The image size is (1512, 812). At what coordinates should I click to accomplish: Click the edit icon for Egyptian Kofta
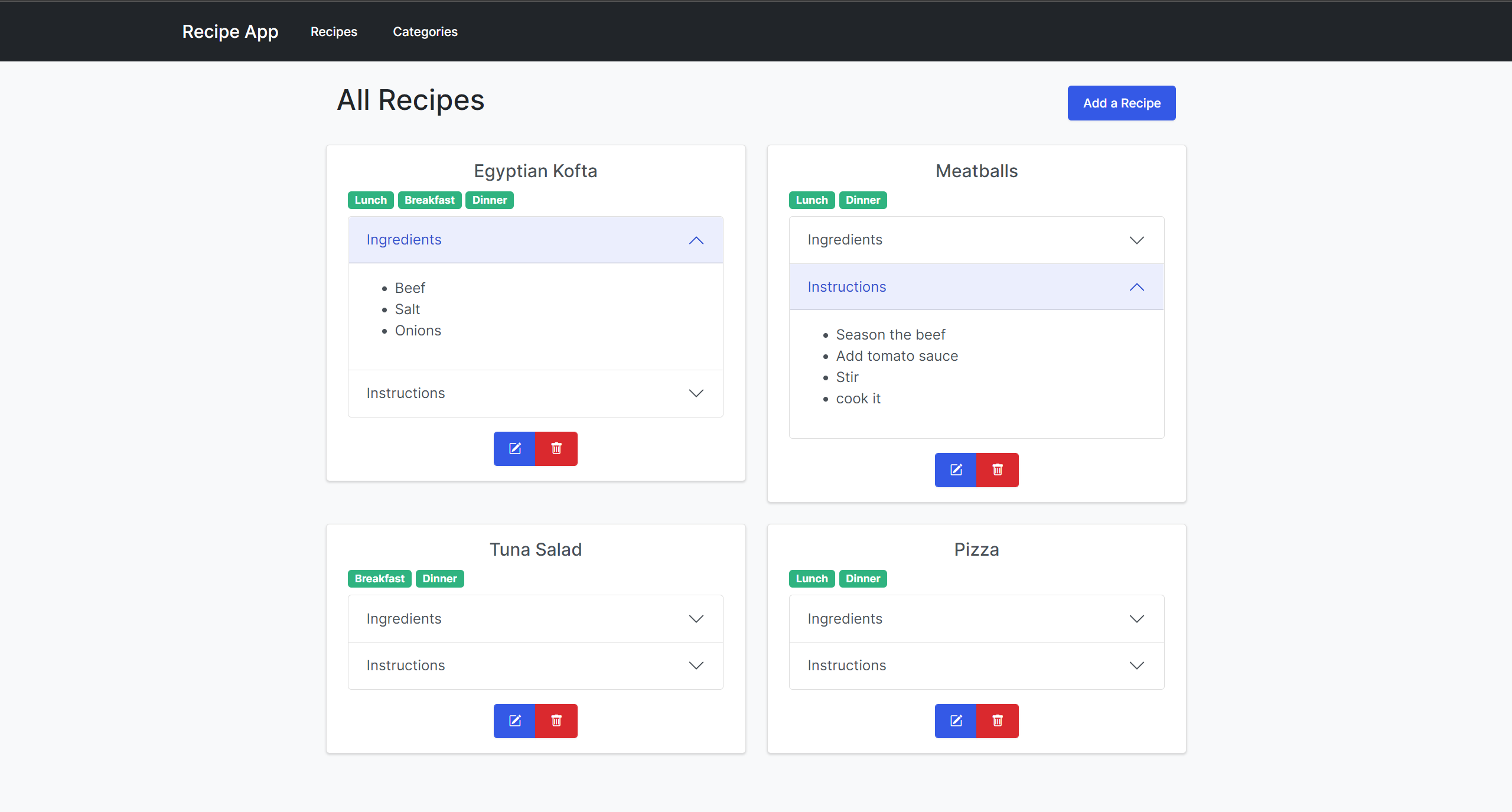tap(514, 449)
